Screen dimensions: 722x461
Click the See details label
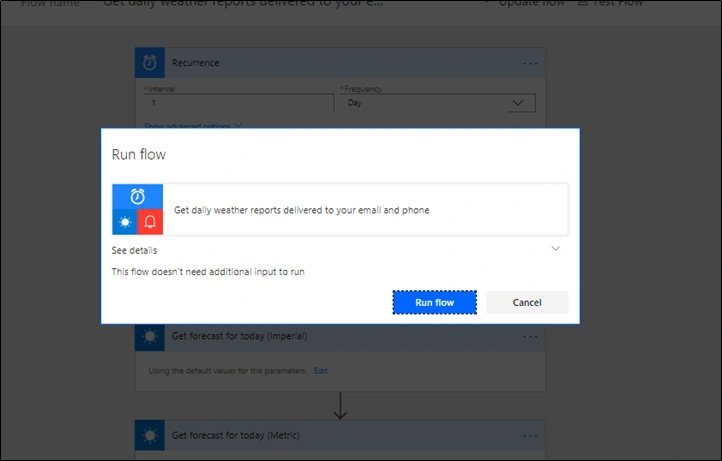pyautogui.click(x=134, y=250)
